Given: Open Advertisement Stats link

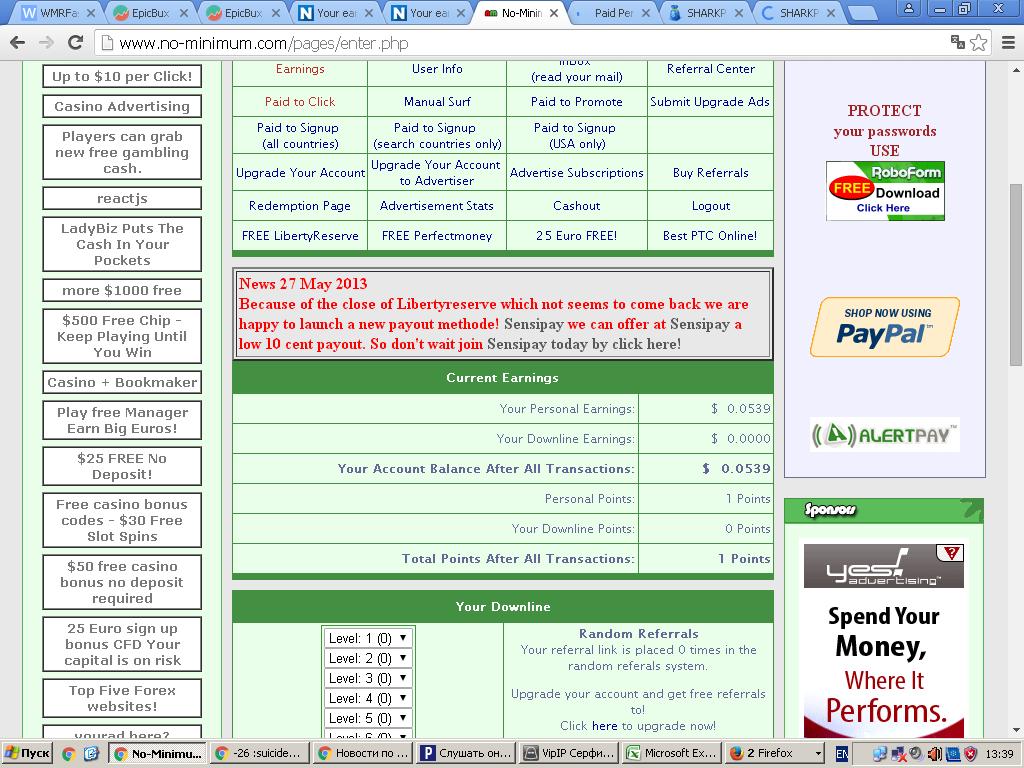Looking at the screenshot, I should click(x=437, y=206).
